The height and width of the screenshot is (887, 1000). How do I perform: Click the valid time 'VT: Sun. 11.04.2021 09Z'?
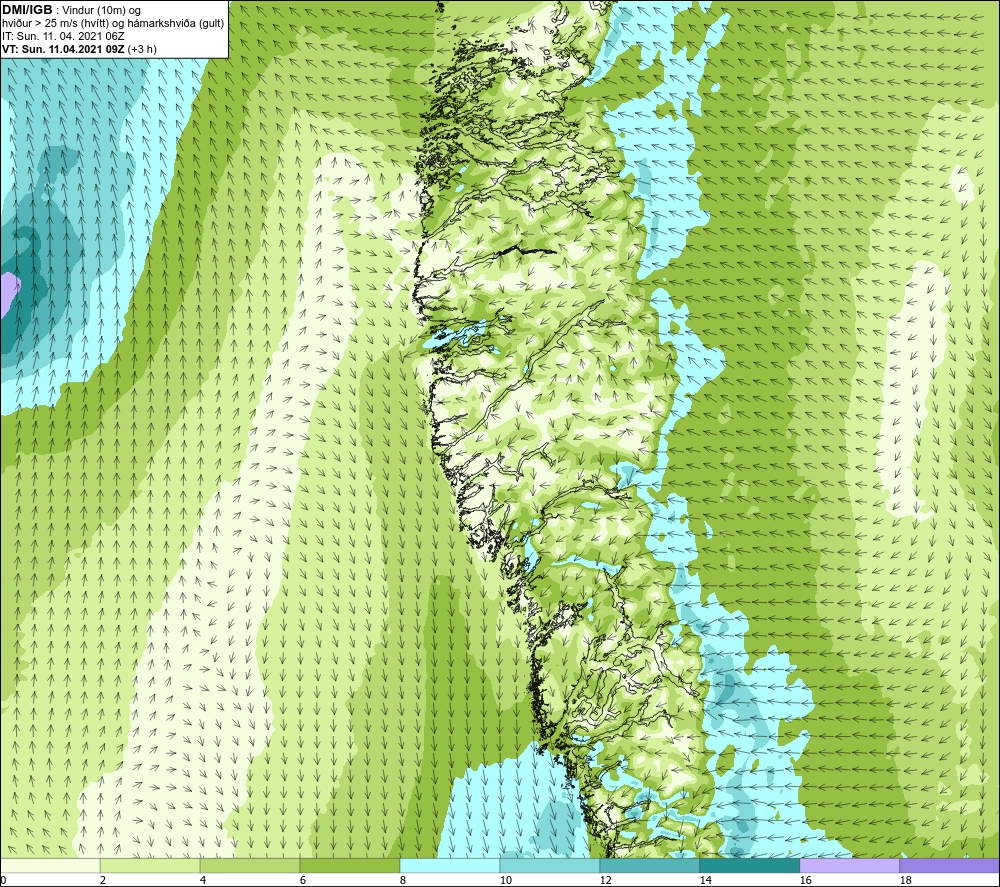(x=64, y=48)
